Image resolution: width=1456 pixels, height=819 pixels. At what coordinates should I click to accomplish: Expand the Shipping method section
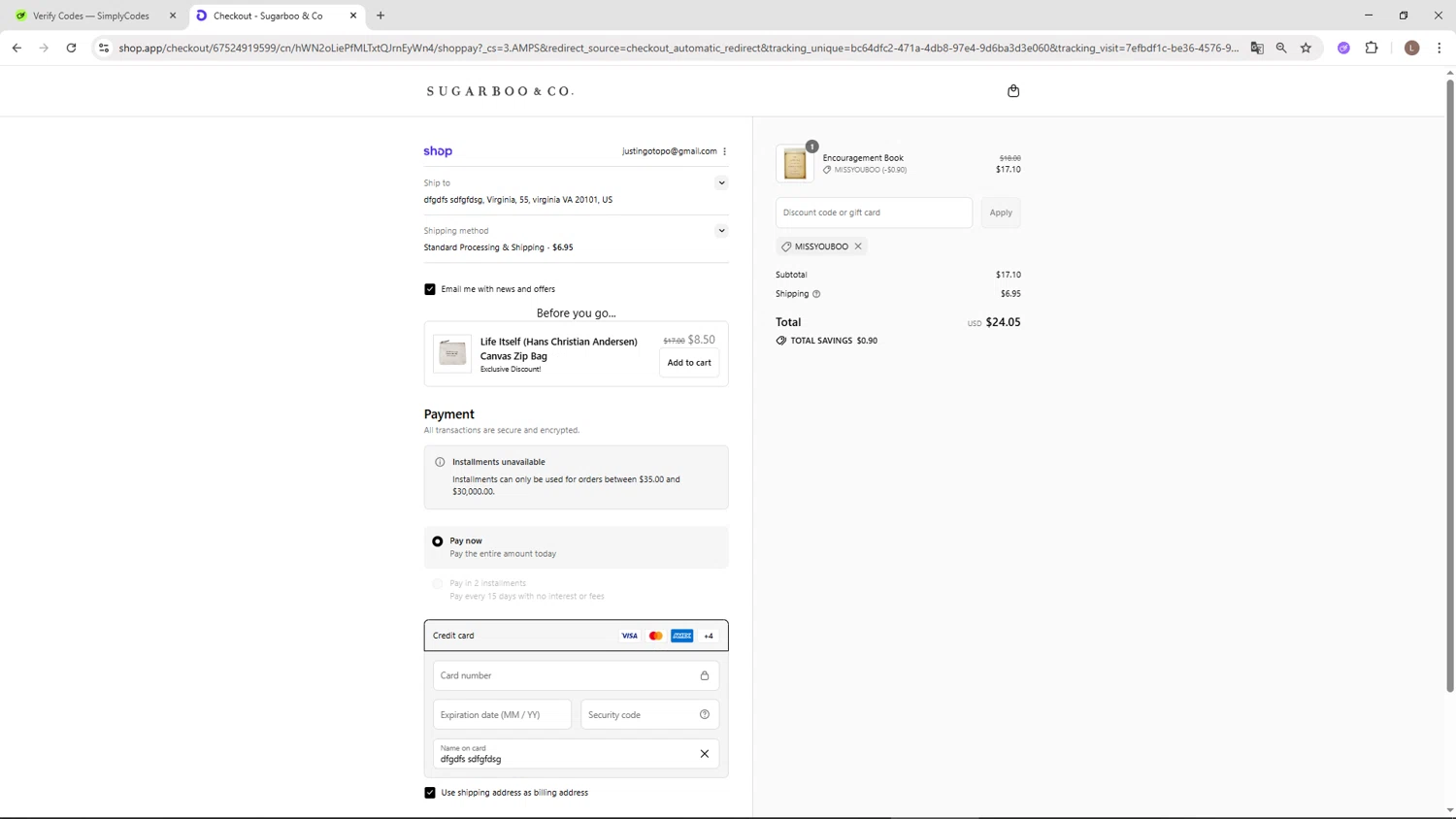[721, 231]
